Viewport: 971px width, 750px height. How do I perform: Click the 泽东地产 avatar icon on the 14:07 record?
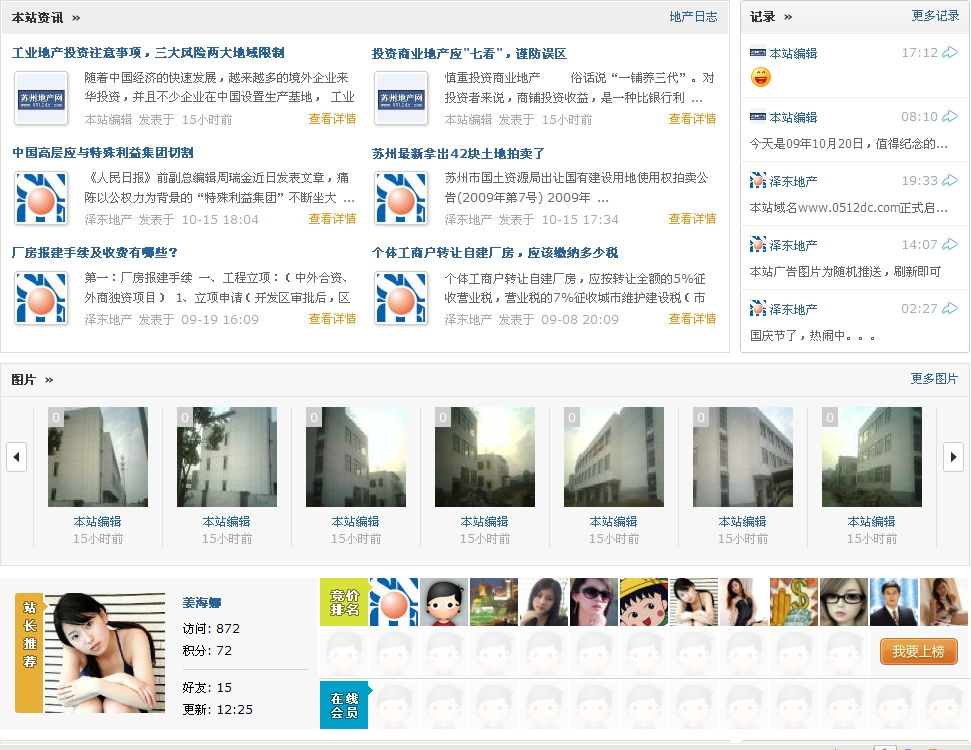(x=757, y=245)
